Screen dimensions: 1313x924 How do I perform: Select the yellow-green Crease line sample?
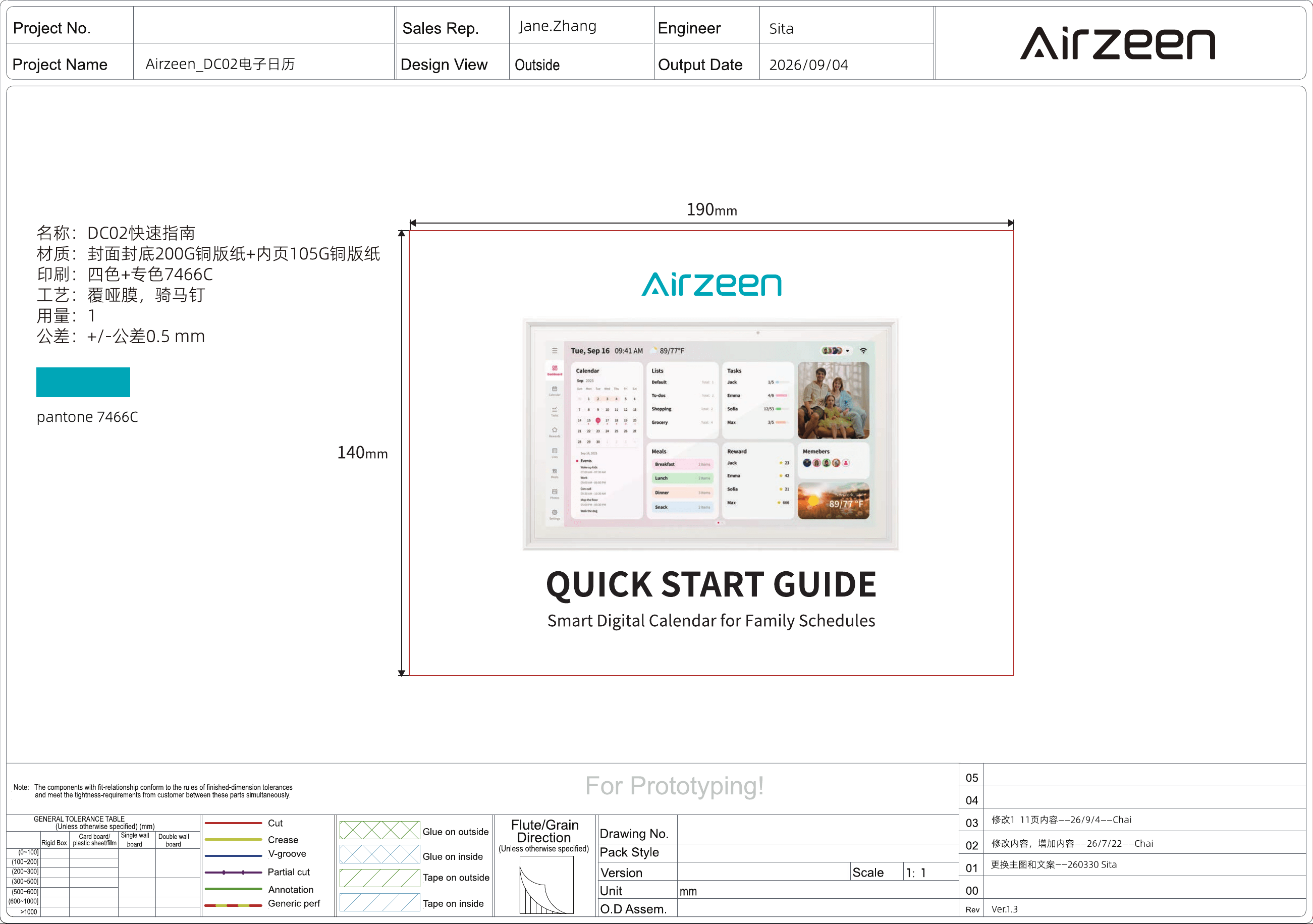pos(233,839)
